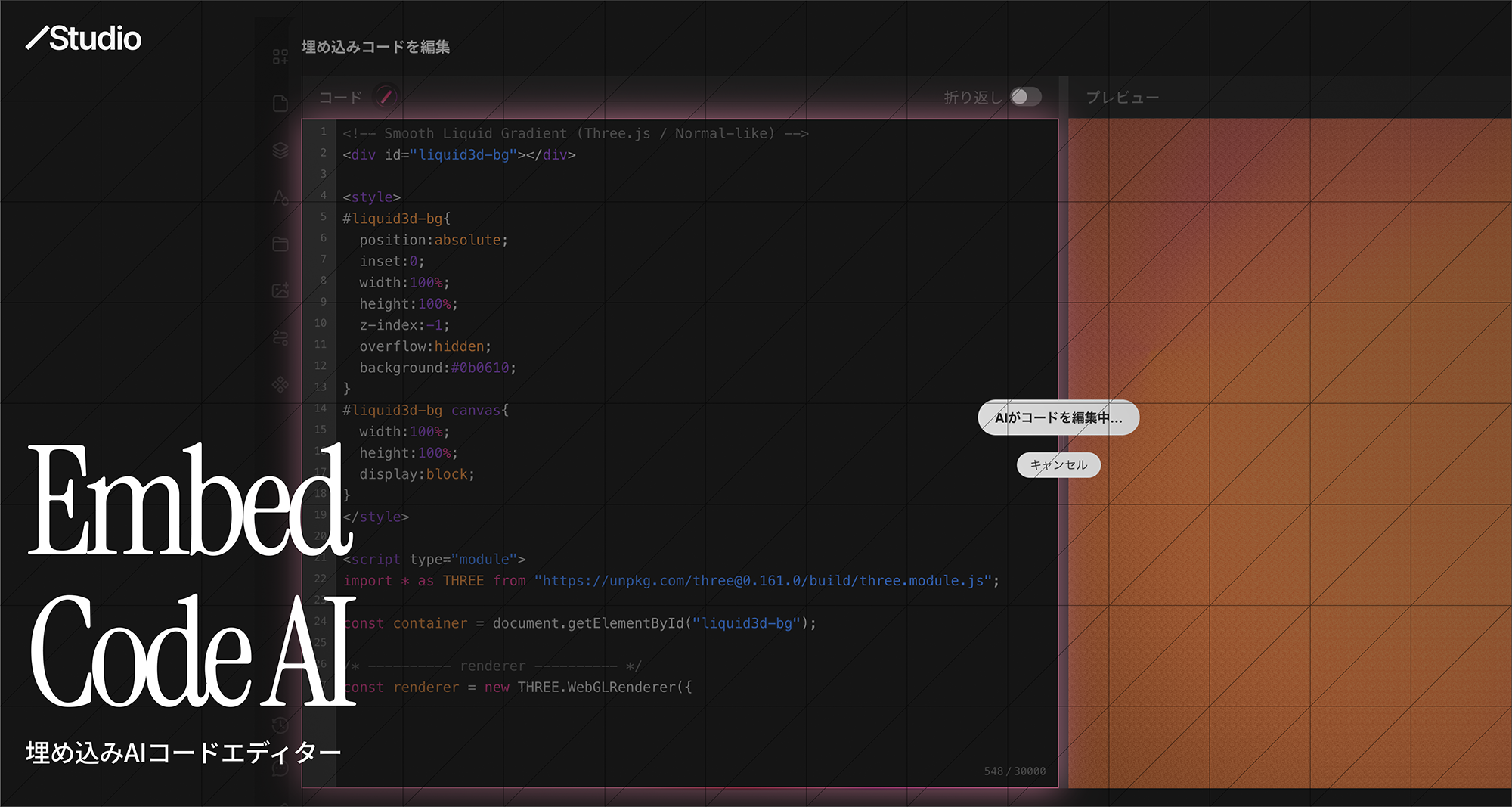1512x807 pixels.
Task: Click the #liquid3d-bg canvas{ selector line
Action: pyautogui.click(x=426, y=410)
